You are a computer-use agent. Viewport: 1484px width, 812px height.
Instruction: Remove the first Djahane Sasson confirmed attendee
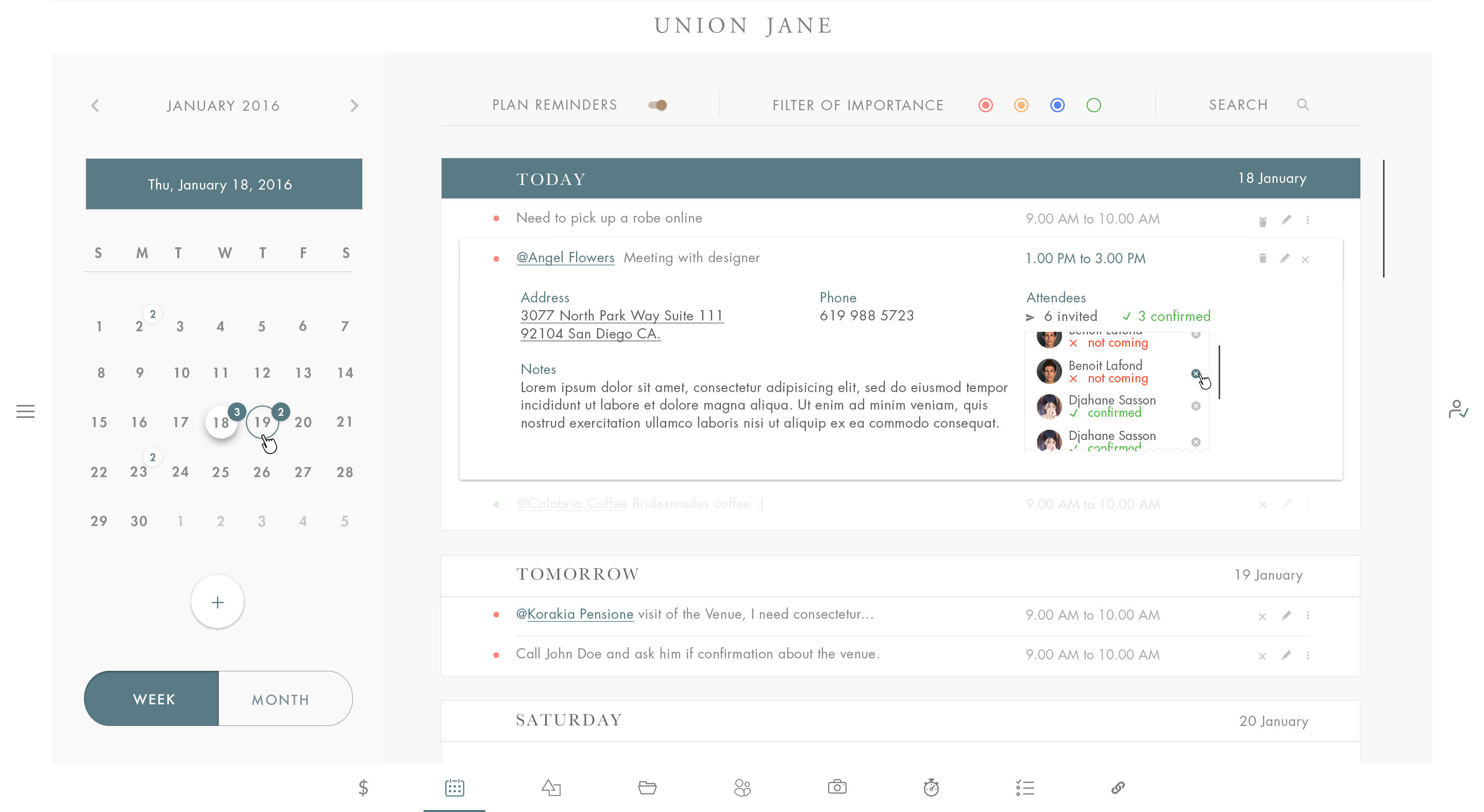click(1196, 405)
